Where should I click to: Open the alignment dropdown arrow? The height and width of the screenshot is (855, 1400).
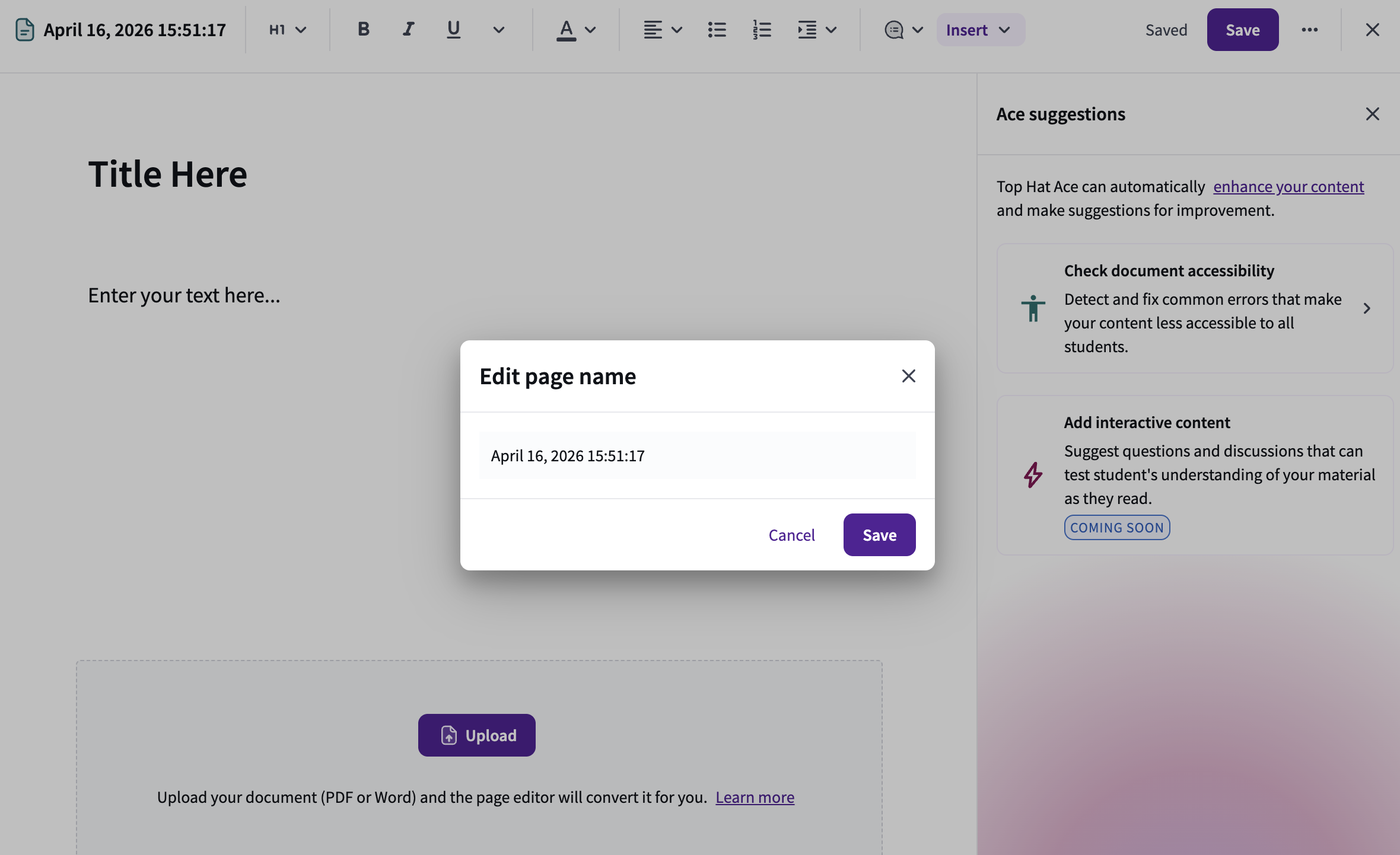point(677,30)
